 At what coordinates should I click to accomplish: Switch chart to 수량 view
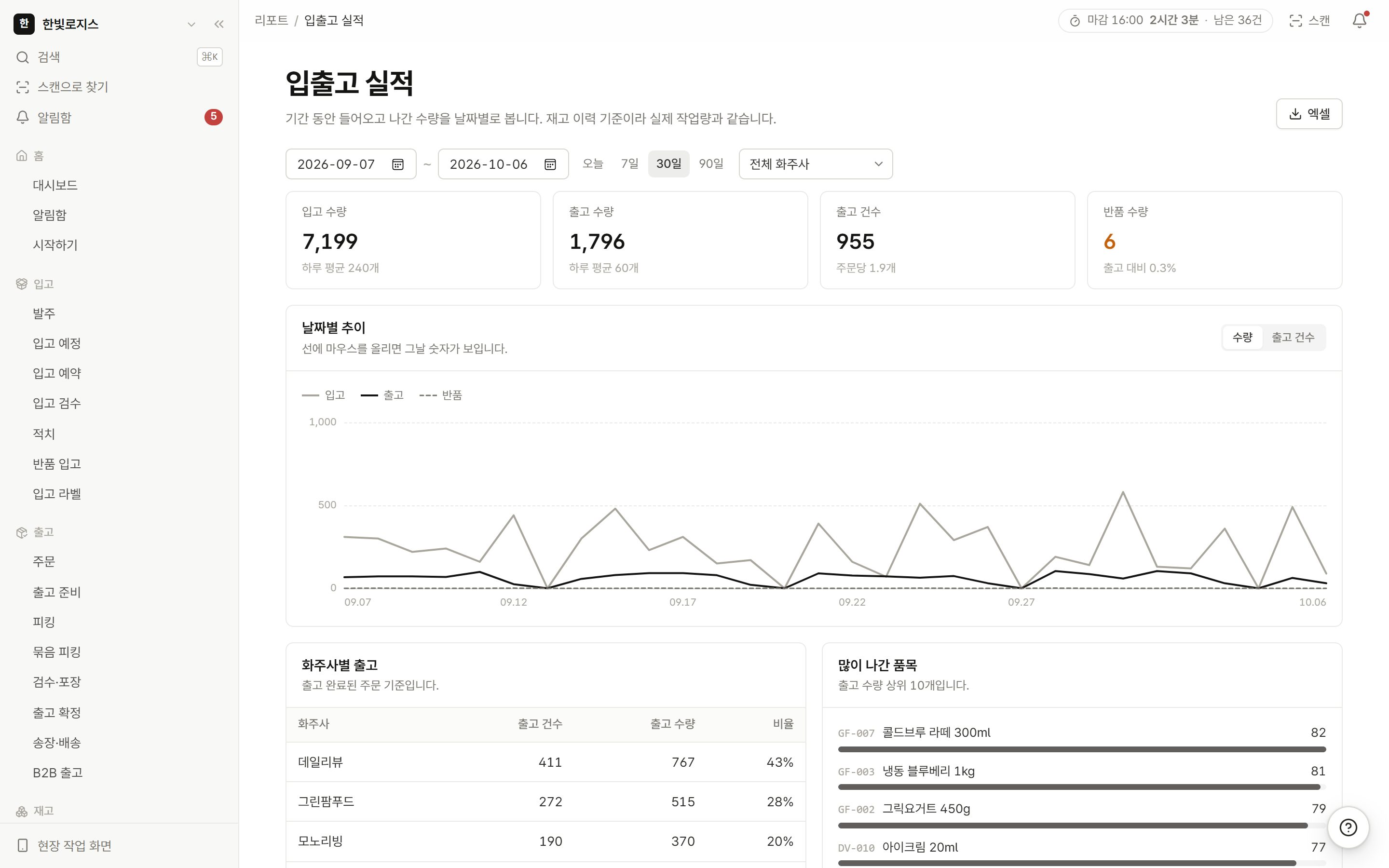[1242, 337]
